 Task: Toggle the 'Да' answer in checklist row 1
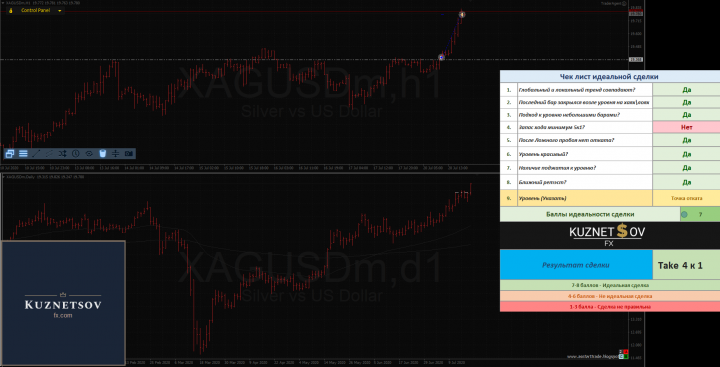(x=686, y=90)
